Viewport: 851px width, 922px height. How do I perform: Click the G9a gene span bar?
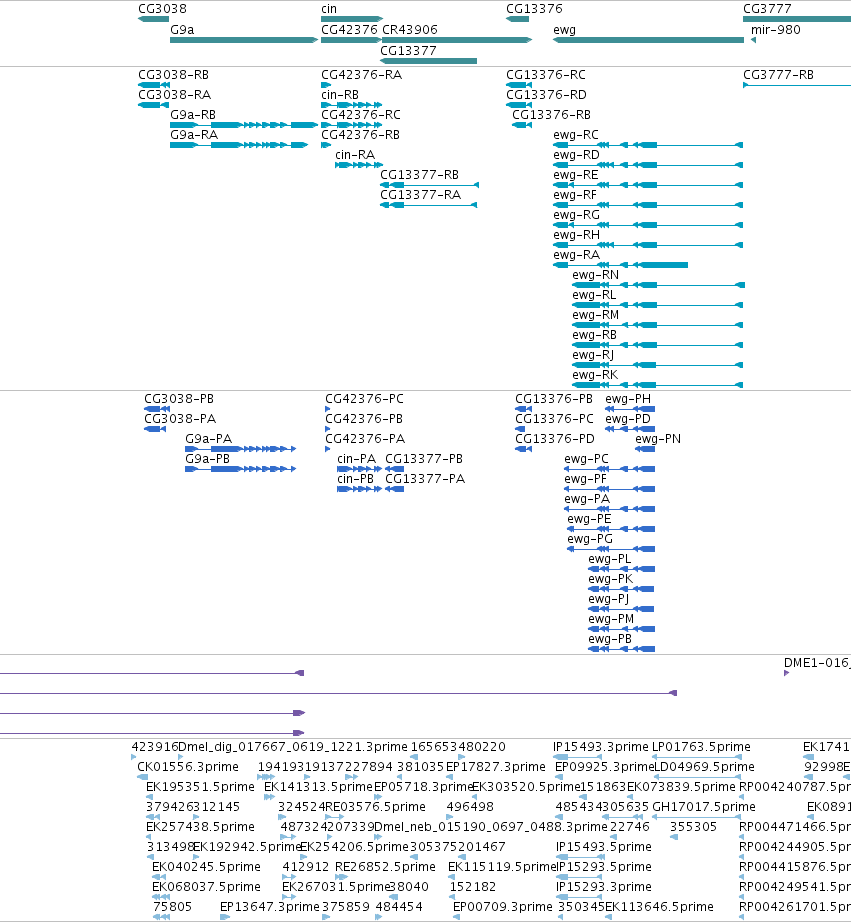click(x=244, y=40)
